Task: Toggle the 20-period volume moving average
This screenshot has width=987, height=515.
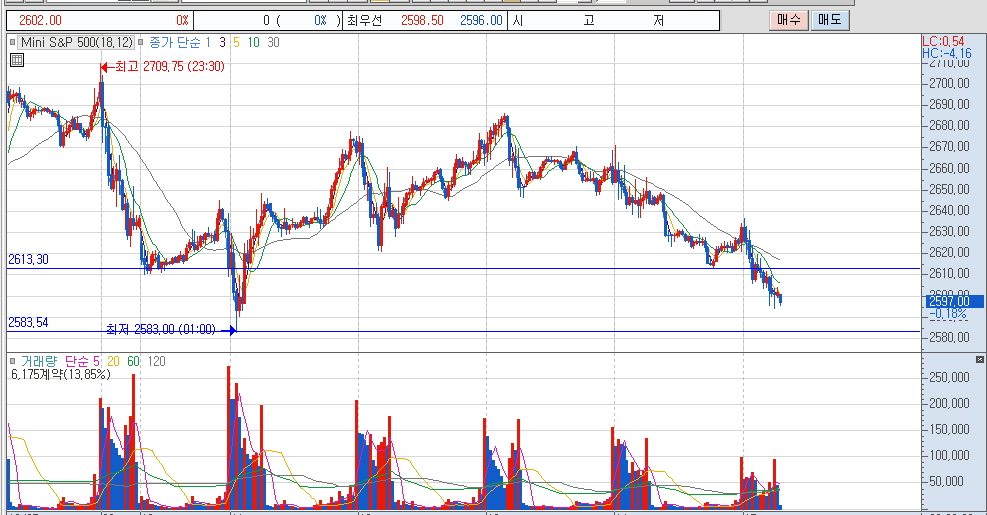Action: pos(113,360)
